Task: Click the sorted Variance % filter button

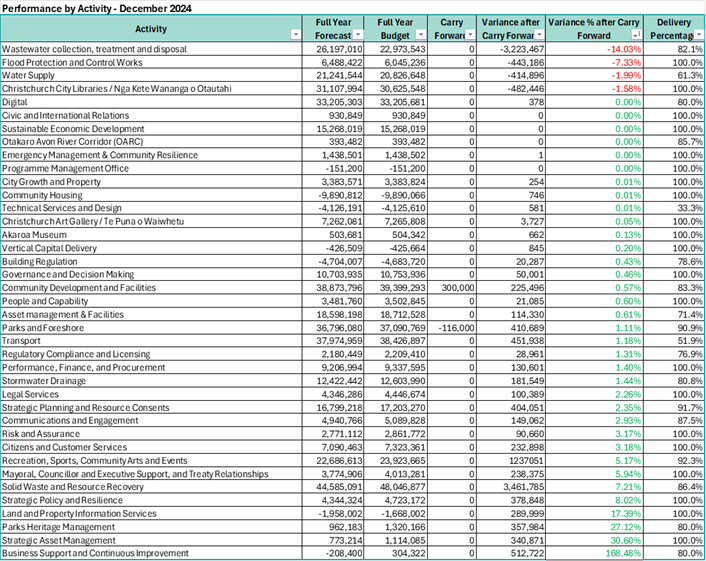Action: click(637, 35)
